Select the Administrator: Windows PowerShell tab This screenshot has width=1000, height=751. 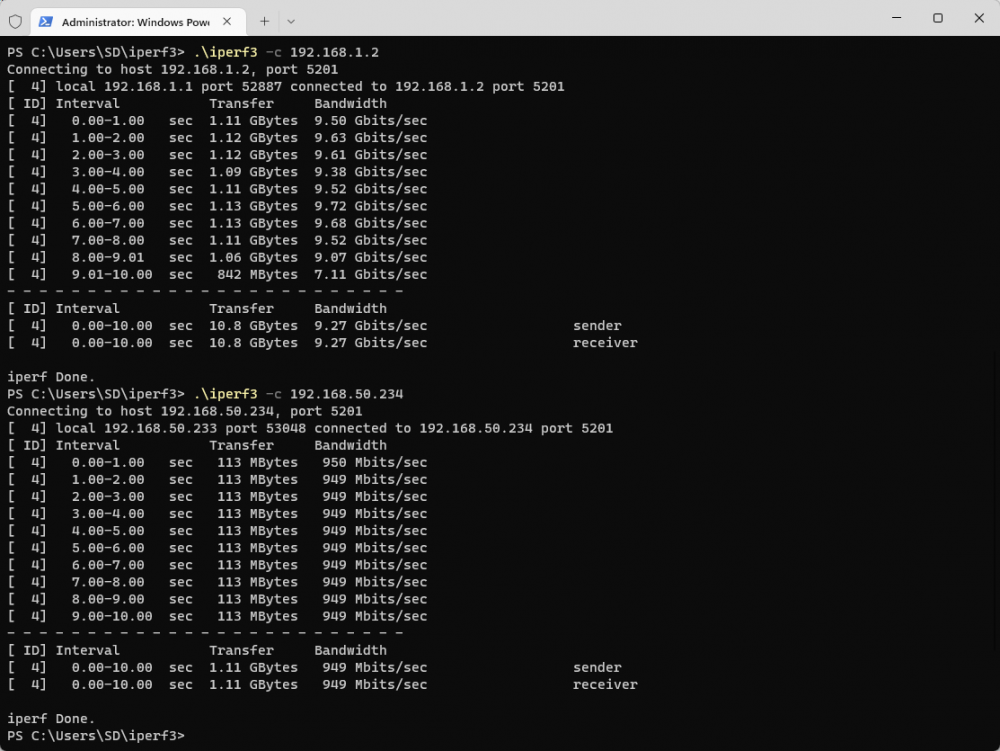[138, 22]
